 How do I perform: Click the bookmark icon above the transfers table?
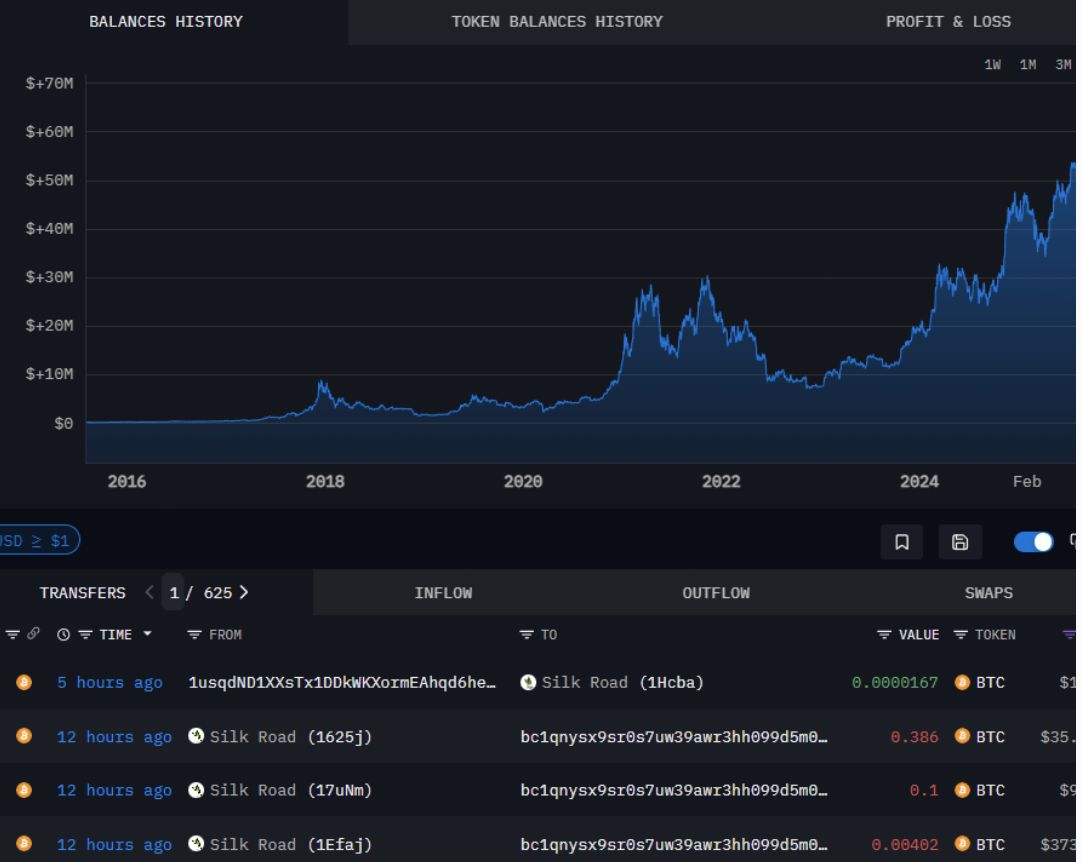tap(902, 541)
